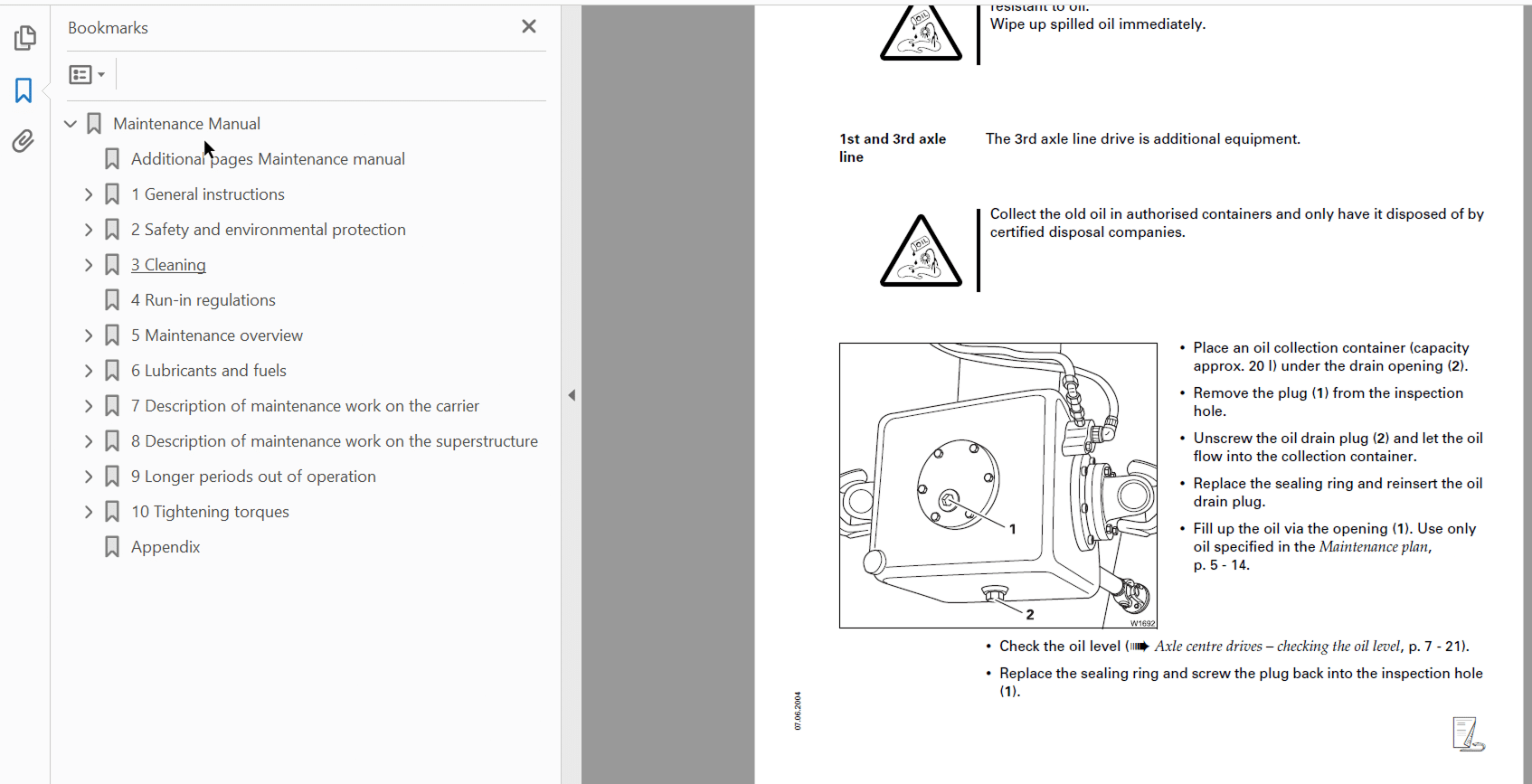
Task: Click the 'Bookmarks' panel title
Action: pos(108,28)
